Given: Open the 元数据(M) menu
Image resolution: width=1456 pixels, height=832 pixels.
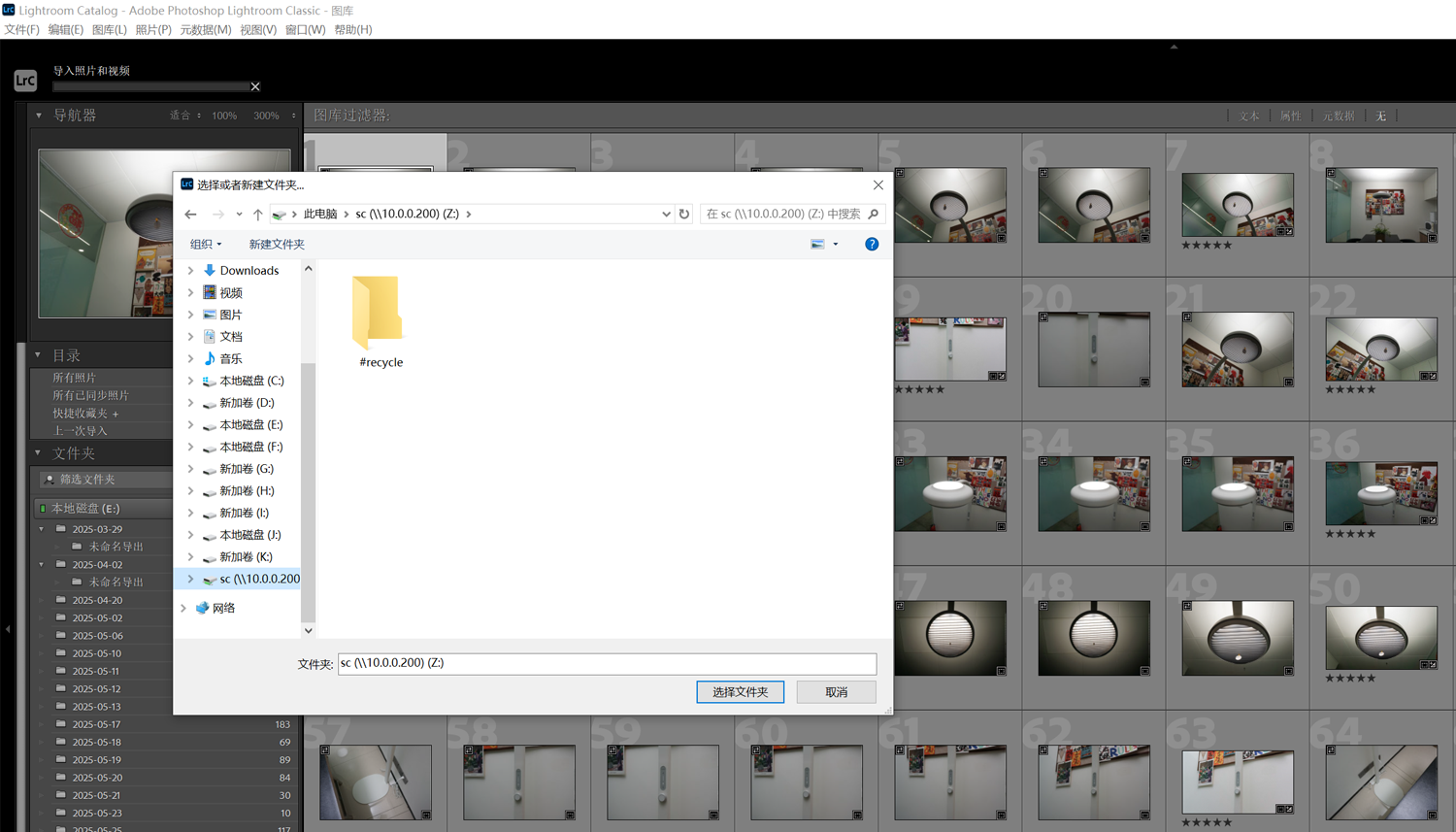Looking at the screenshot, I should pyautogui.click(x=205, y=30).
